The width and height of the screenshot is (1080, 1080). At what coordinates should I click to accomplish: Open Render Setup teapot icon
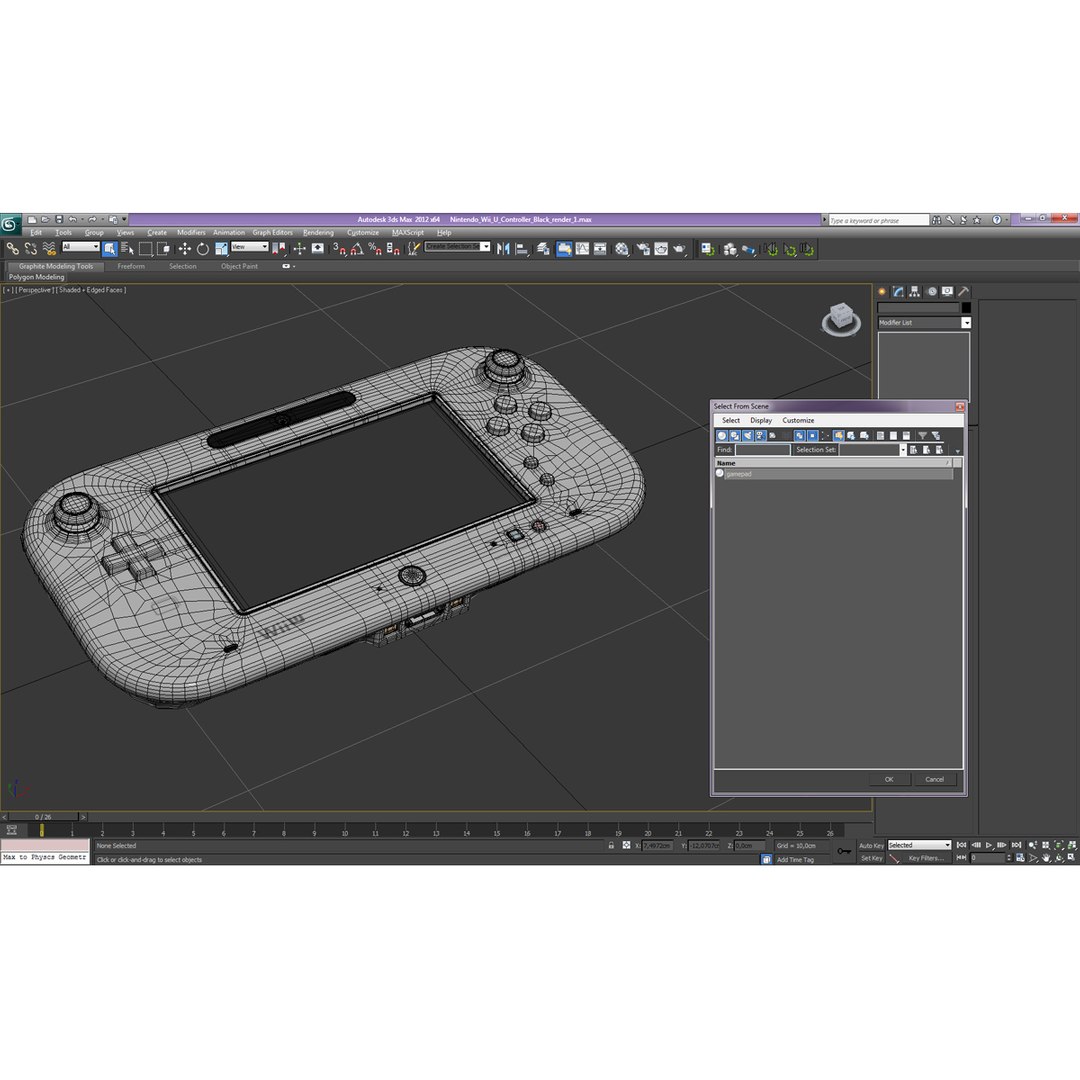coord(643,249)
